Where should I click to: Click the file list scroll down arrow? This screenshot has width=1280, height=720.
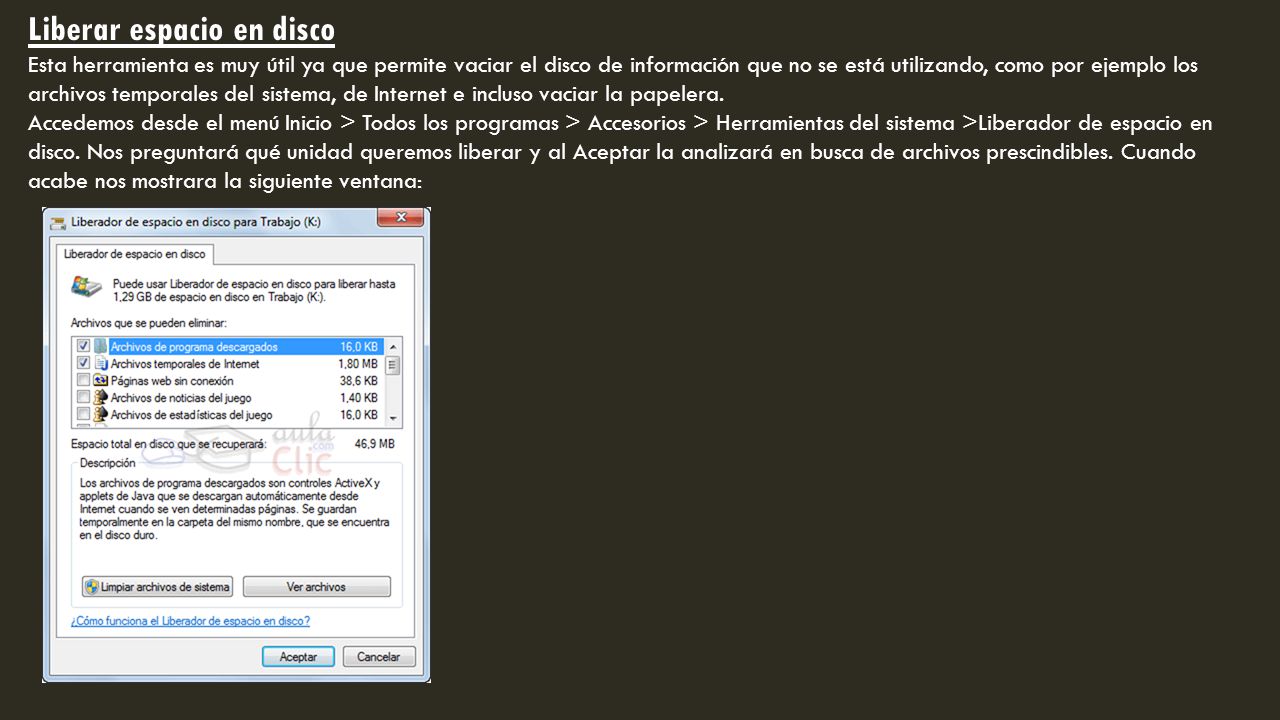pos(393,418)
